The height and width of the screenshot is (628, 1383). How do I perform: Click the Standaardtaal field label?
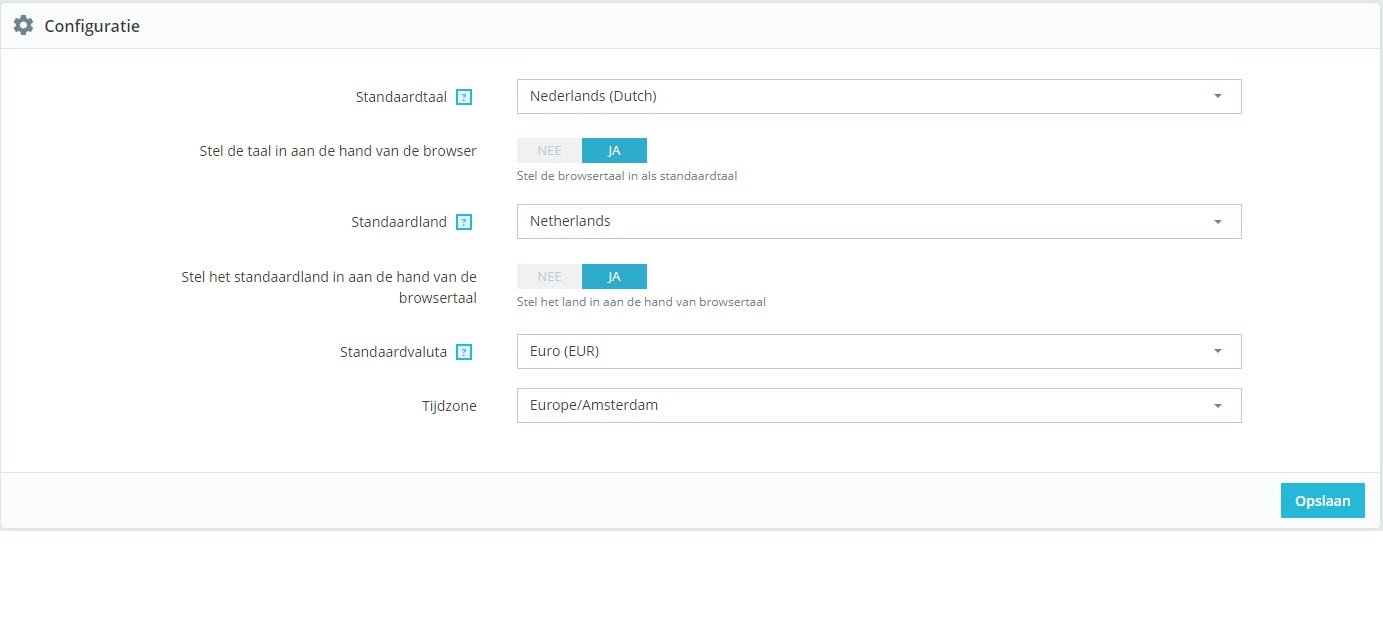pyautogui.click(x=401, y=97)
